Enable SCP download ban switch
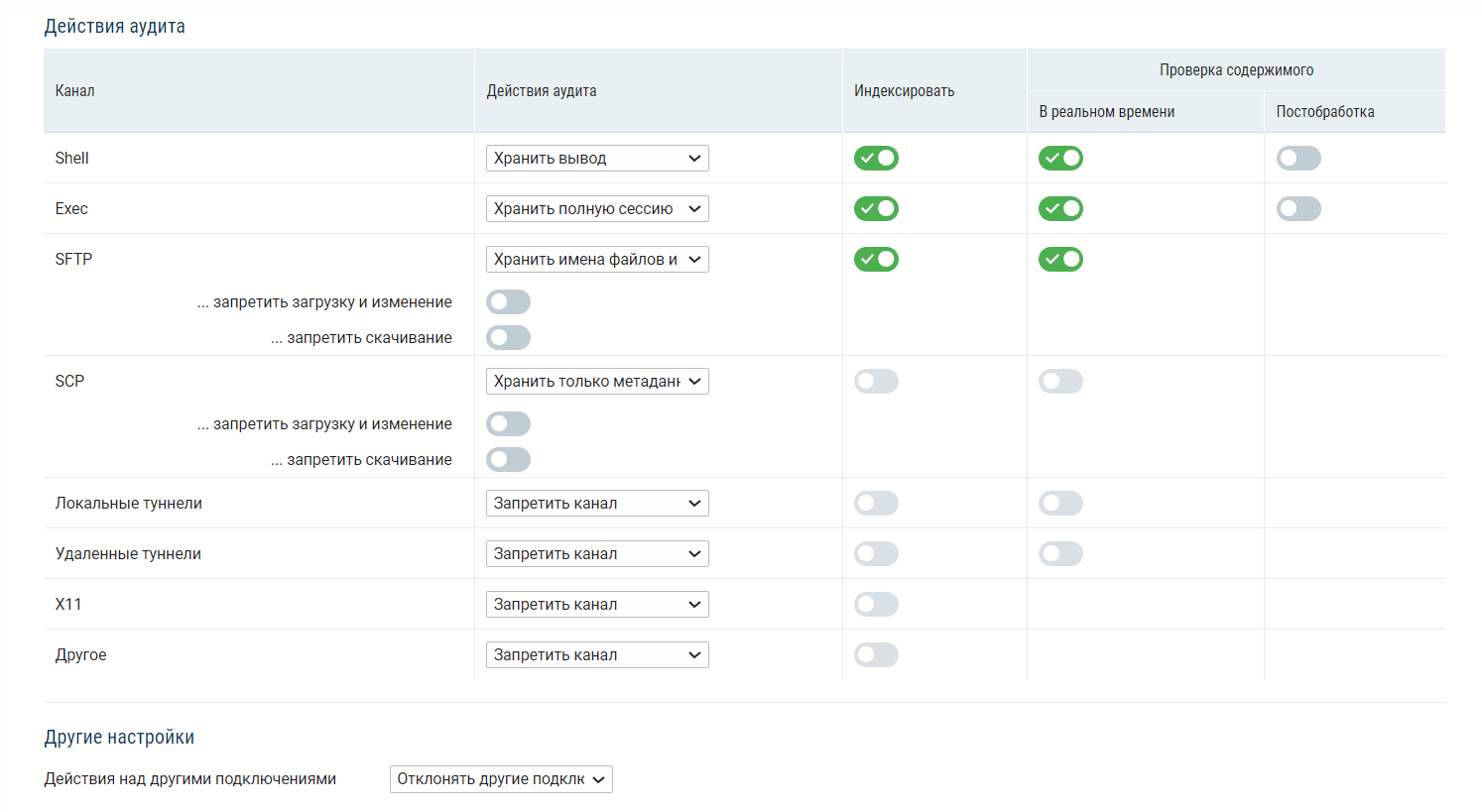Screen dimensions: 1482x812 point(508,460)
